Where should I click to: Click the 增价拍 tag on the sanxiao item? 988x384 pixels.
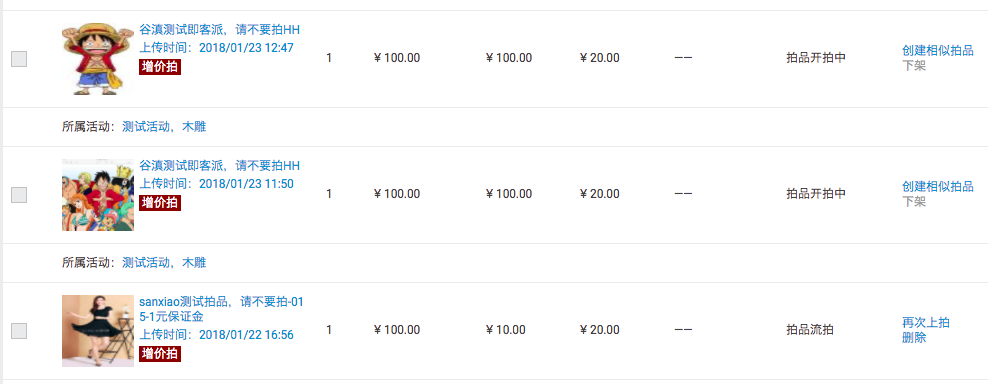tap(160, 354)
